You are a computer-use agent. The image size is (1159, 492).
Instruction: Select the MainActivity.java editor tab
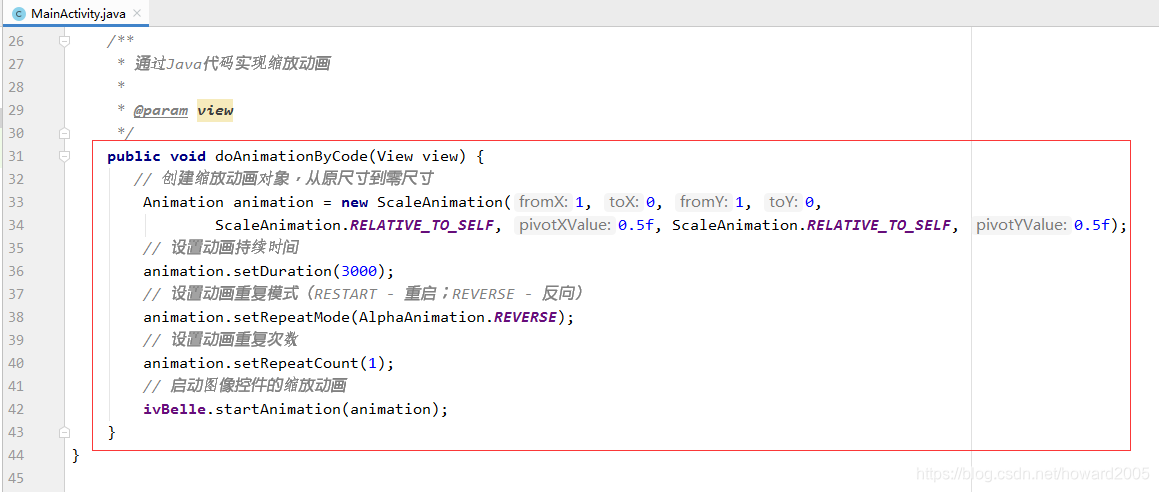tap(76, 13)
